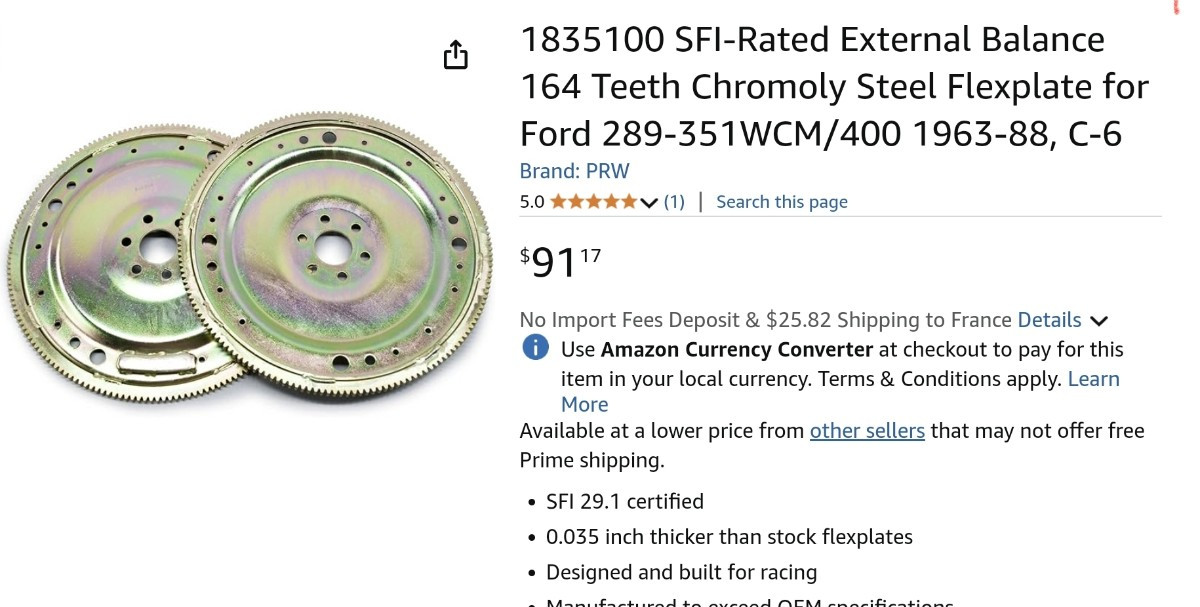Viewport: 1200px width, 607px height.
Task: Click the share icon above the product image
Action: click(x=455, y=55)
